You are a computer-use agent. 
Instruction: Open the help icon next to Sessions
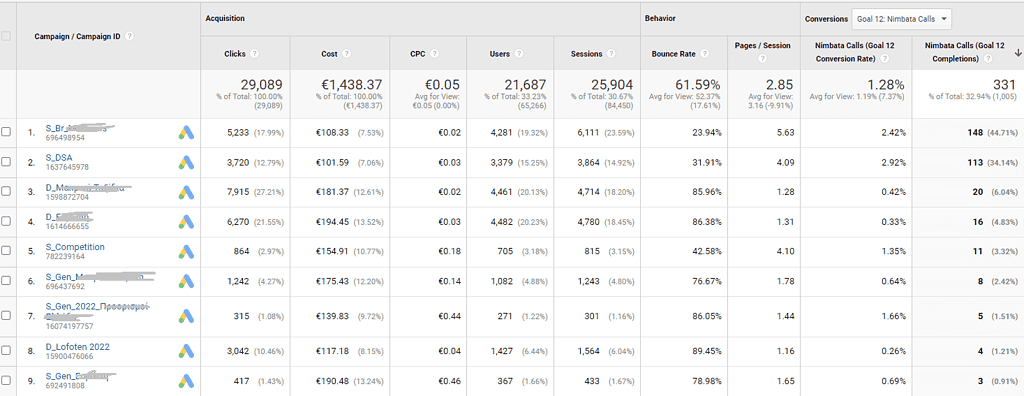[x=611, y=54]
